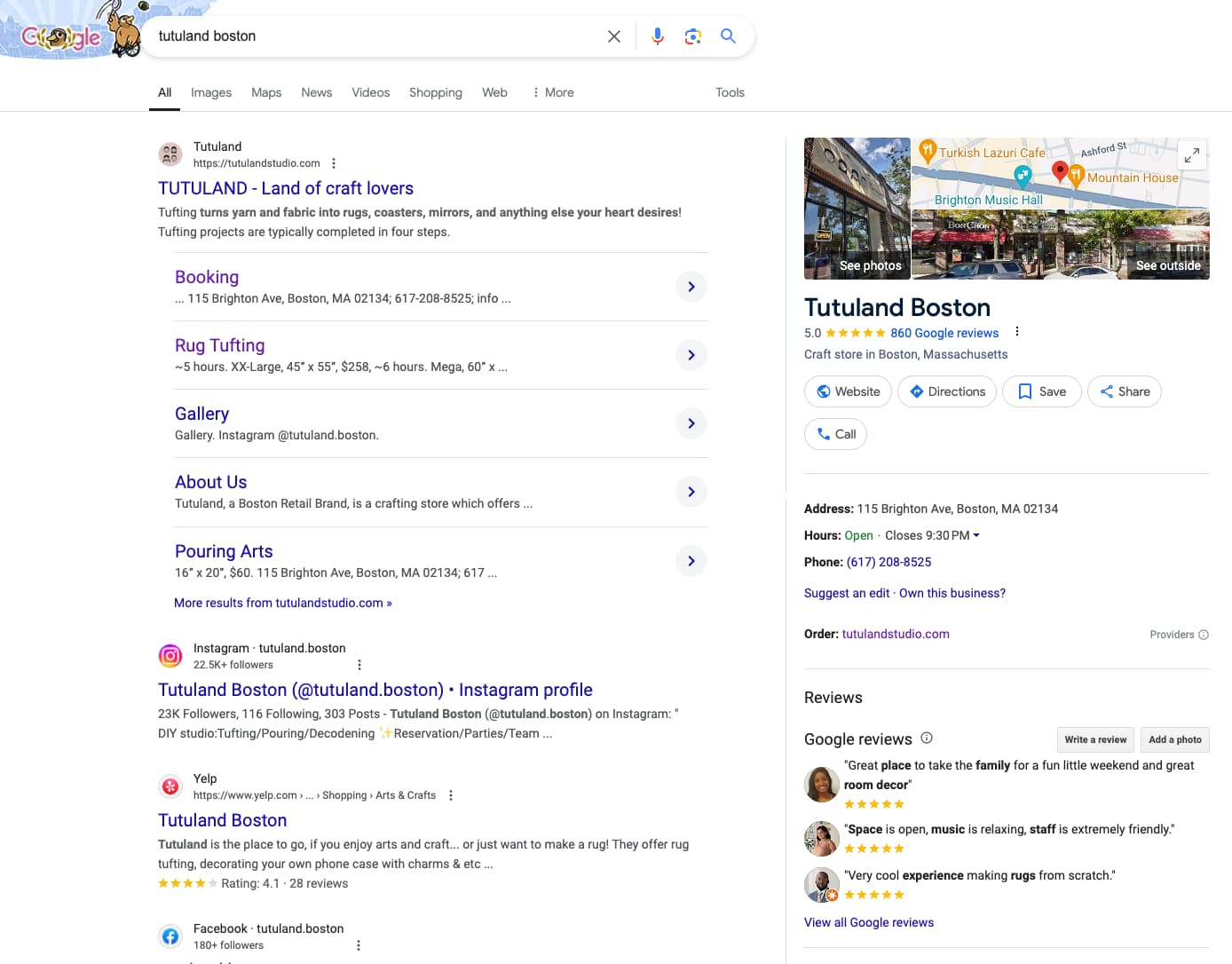Viewport: 1232px width, 964px height.
Task: Click the Tutuland site favicon
Action: click(x=170, y=154)
